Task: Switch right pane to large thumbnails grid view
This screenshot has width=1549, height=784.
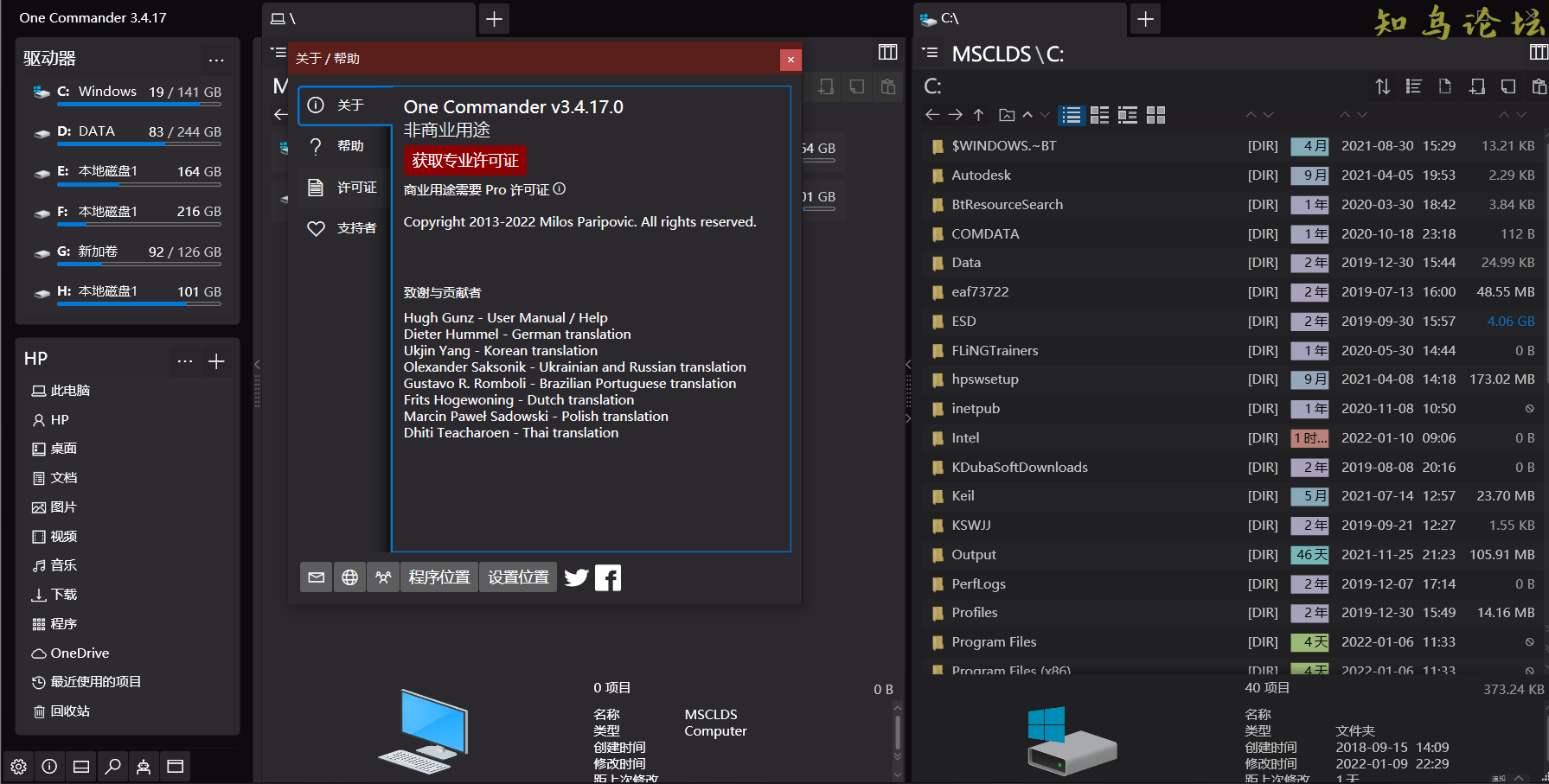Action: coord(1155,115)
